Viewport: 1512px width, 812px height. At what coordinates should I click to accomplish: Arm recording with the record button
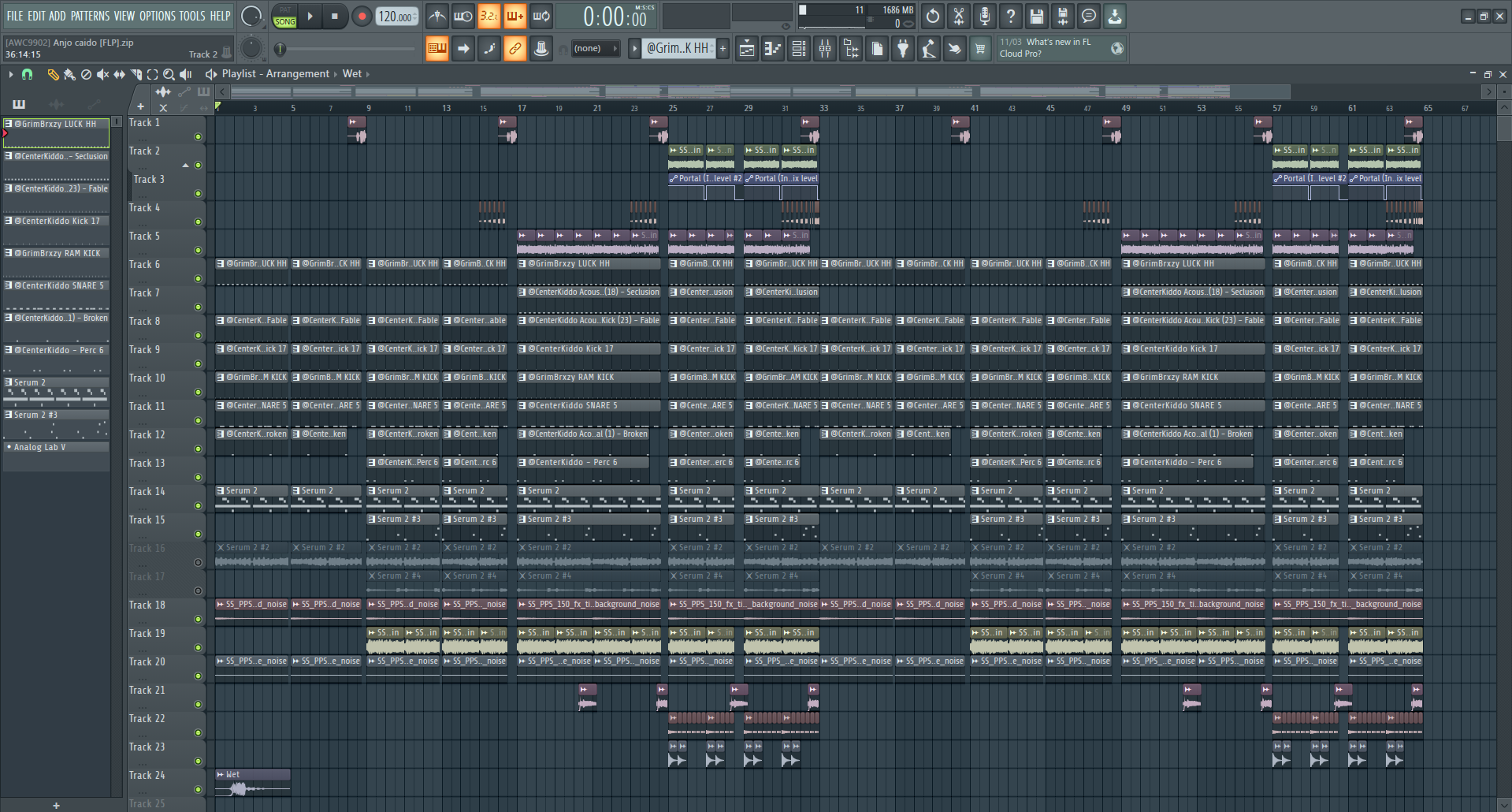point(362,16)
